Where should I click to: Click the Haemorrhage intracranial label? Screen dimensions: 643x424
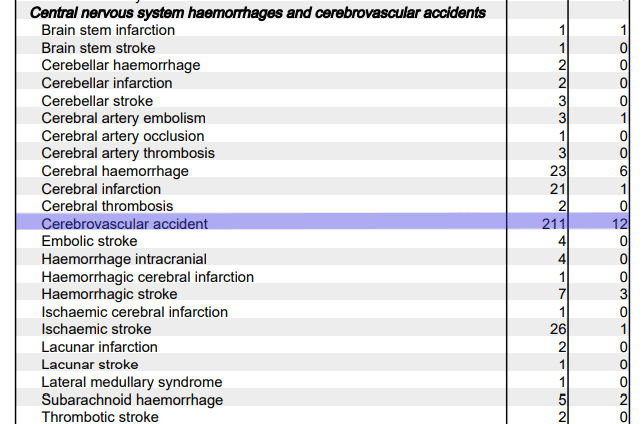pos(124,259)
